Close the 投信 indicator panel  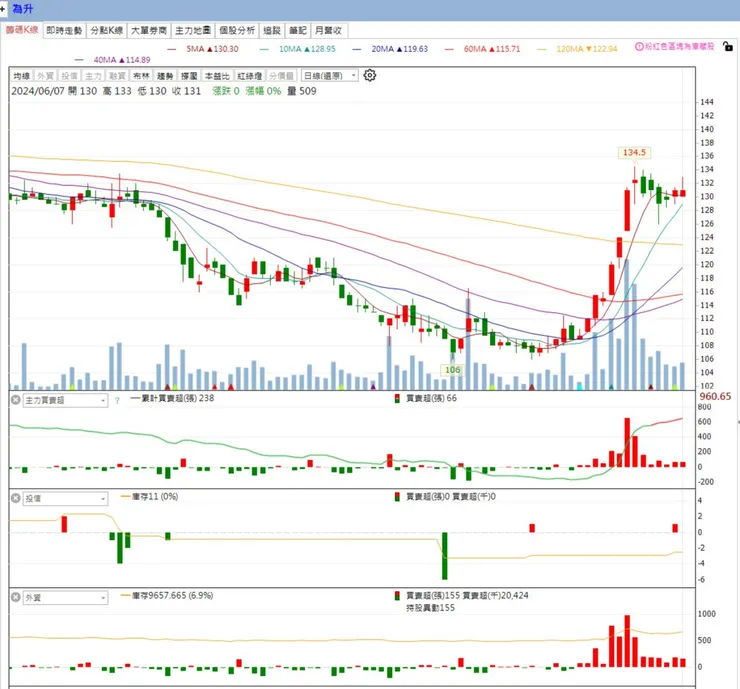[x=16, y=498]
